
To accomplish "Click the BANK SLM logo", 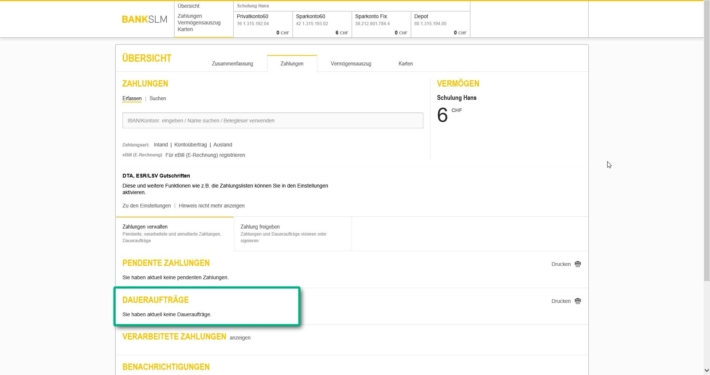I will point(144,19).
